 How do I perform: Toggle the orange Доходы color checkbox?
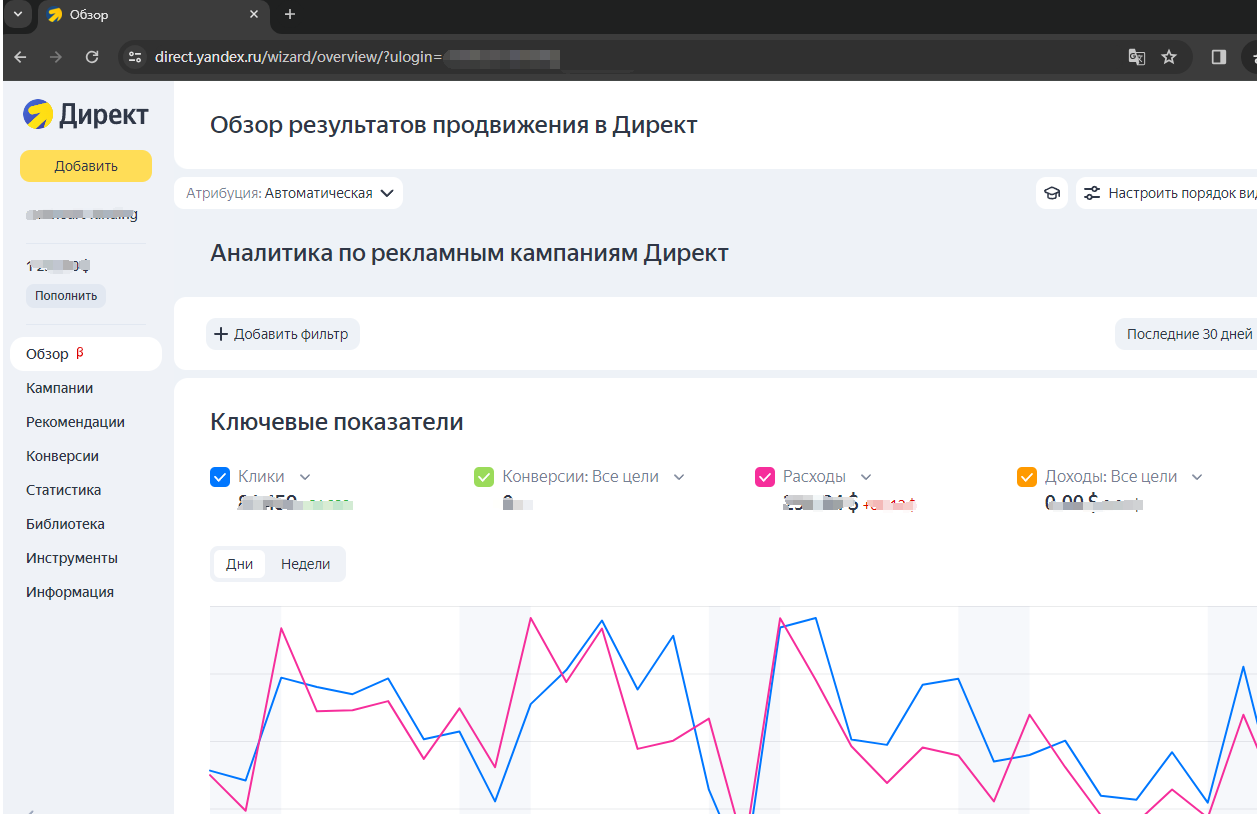click(x=1027, y=477)
